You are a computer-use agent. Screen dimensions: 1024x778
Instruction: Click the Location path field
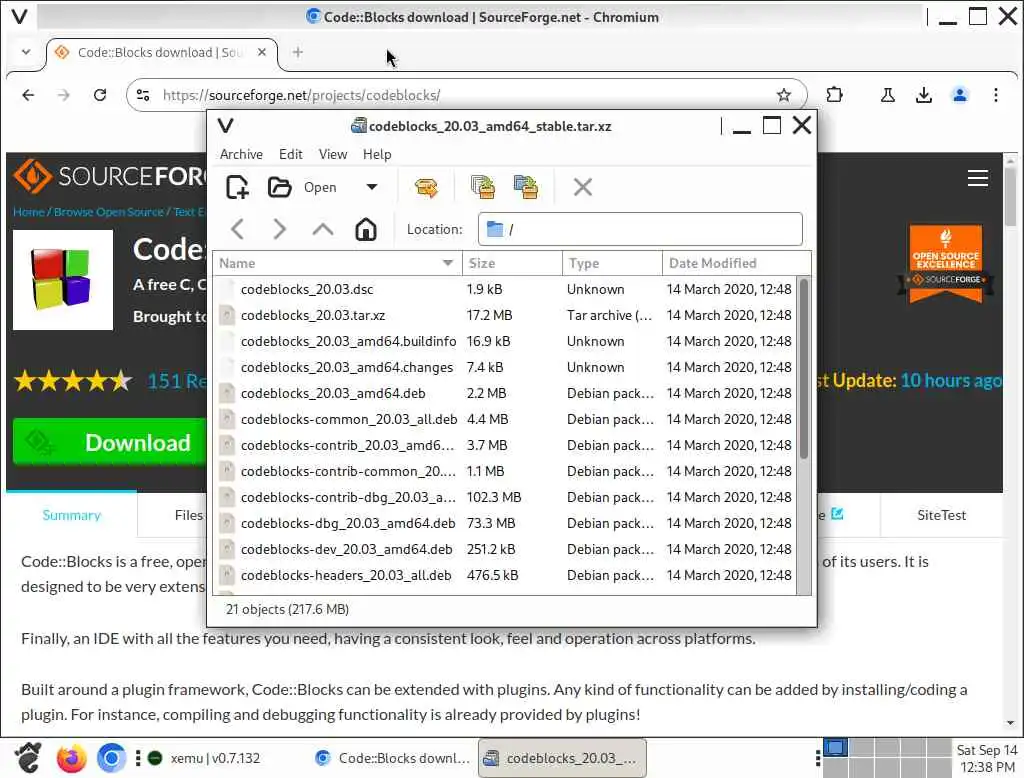(x=640, y=229)
